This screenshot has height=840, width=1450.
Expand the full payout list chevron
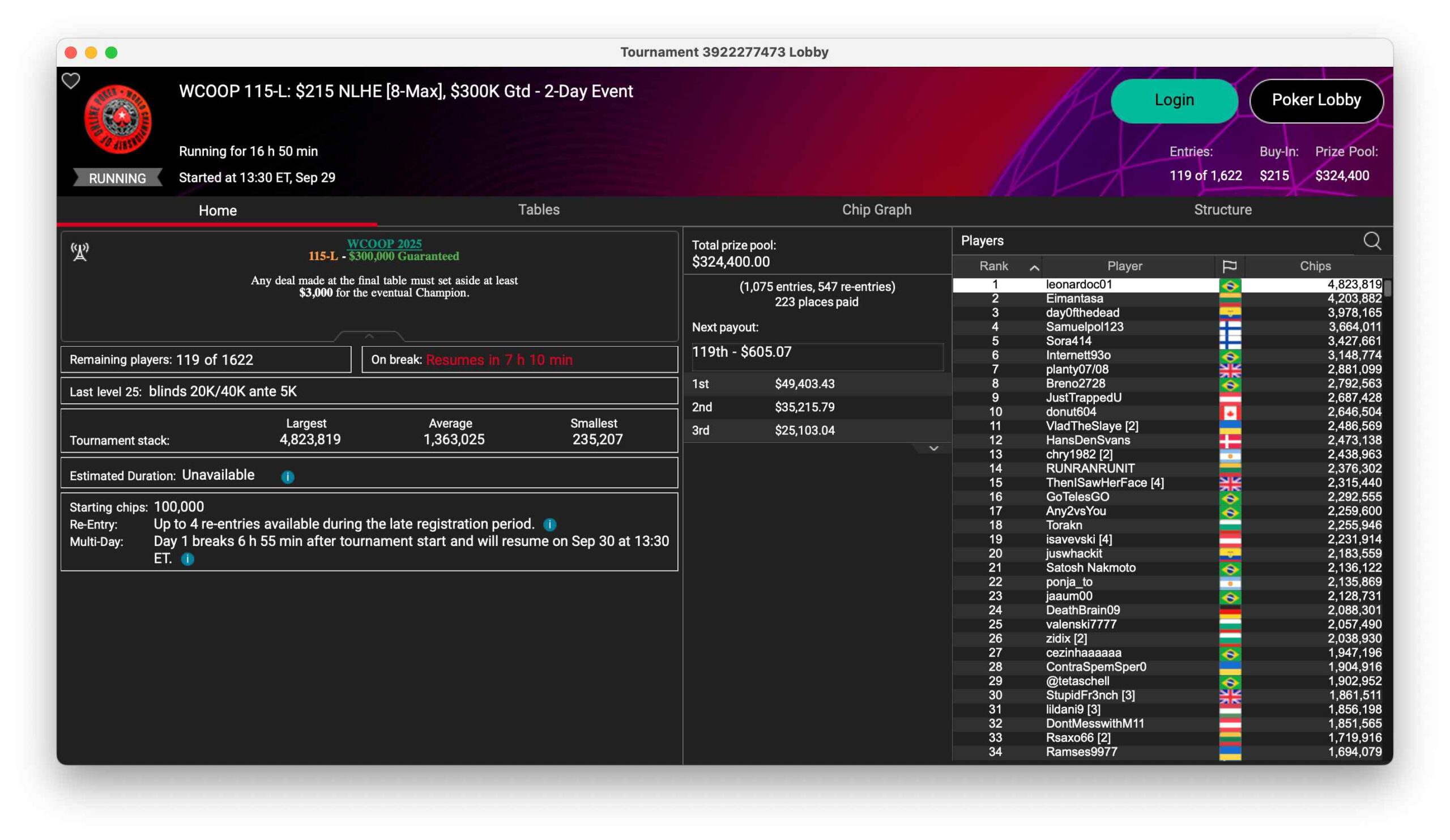[x=933, y=448]
